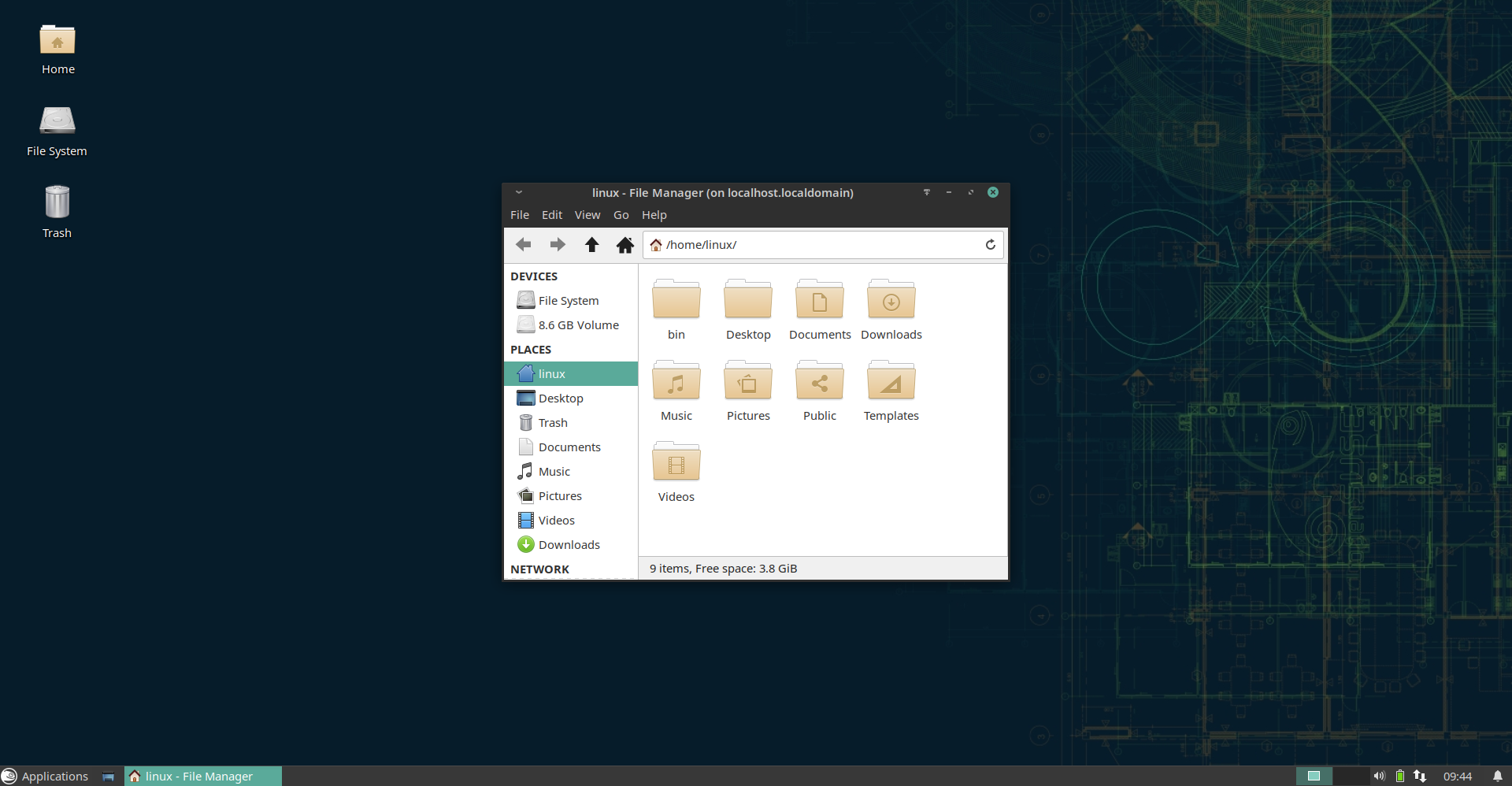Click the Home icon in the toolbar
The height and width of the screenshot is (786, 1512).
click(625, 245)
